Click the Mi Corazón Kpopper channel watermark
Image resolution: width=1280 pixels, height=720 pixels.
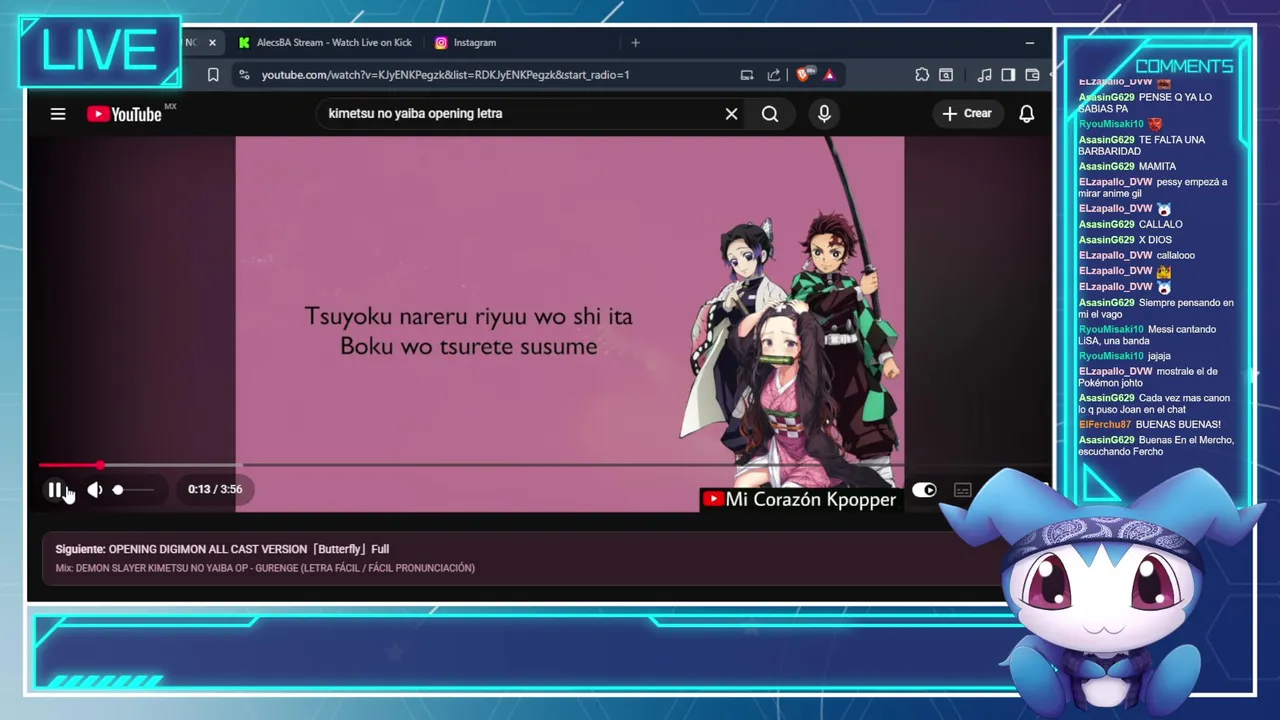(799, 499)
